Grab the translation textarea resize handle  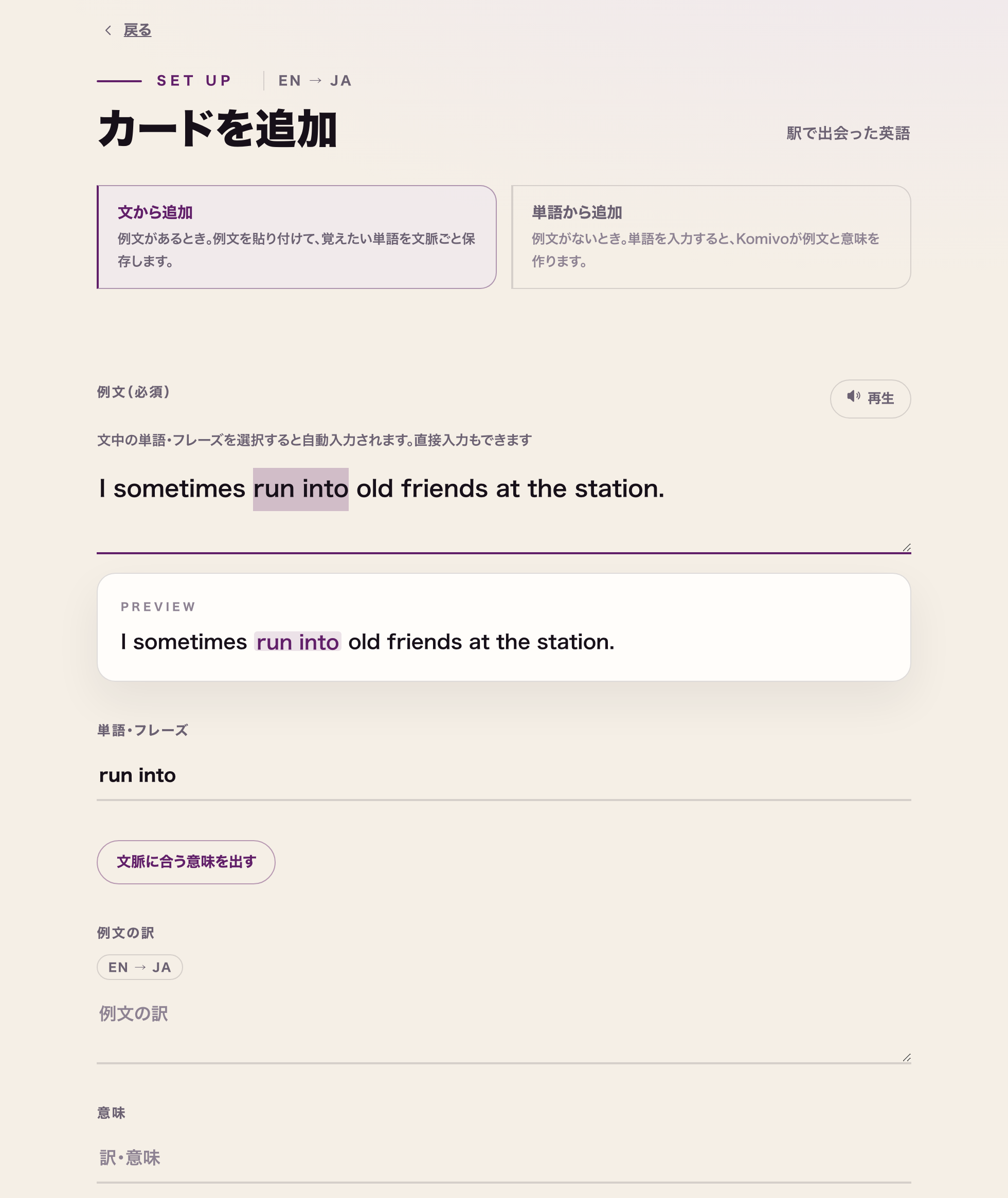pyautogui.click(x=906, y=1058)
